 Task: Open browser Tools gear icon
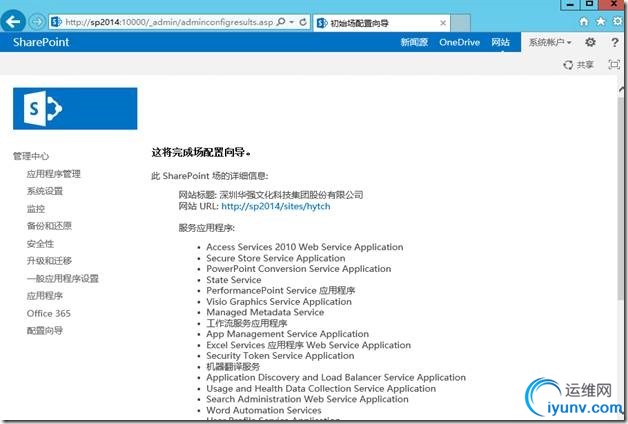618,21
